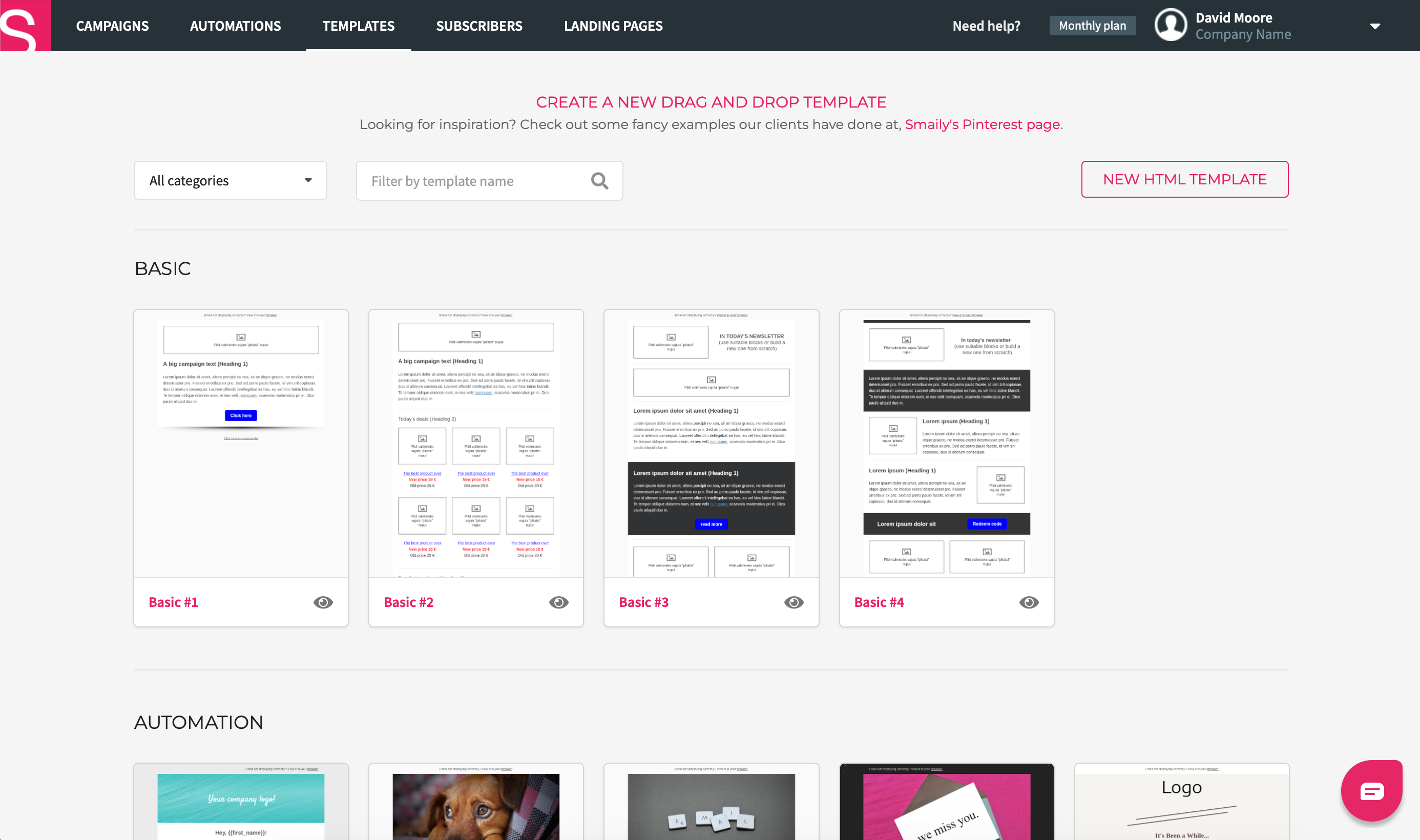1420x840 pixels.
Task: Preview Basic #1 with eye icon
Action: (x=323, y=602)
